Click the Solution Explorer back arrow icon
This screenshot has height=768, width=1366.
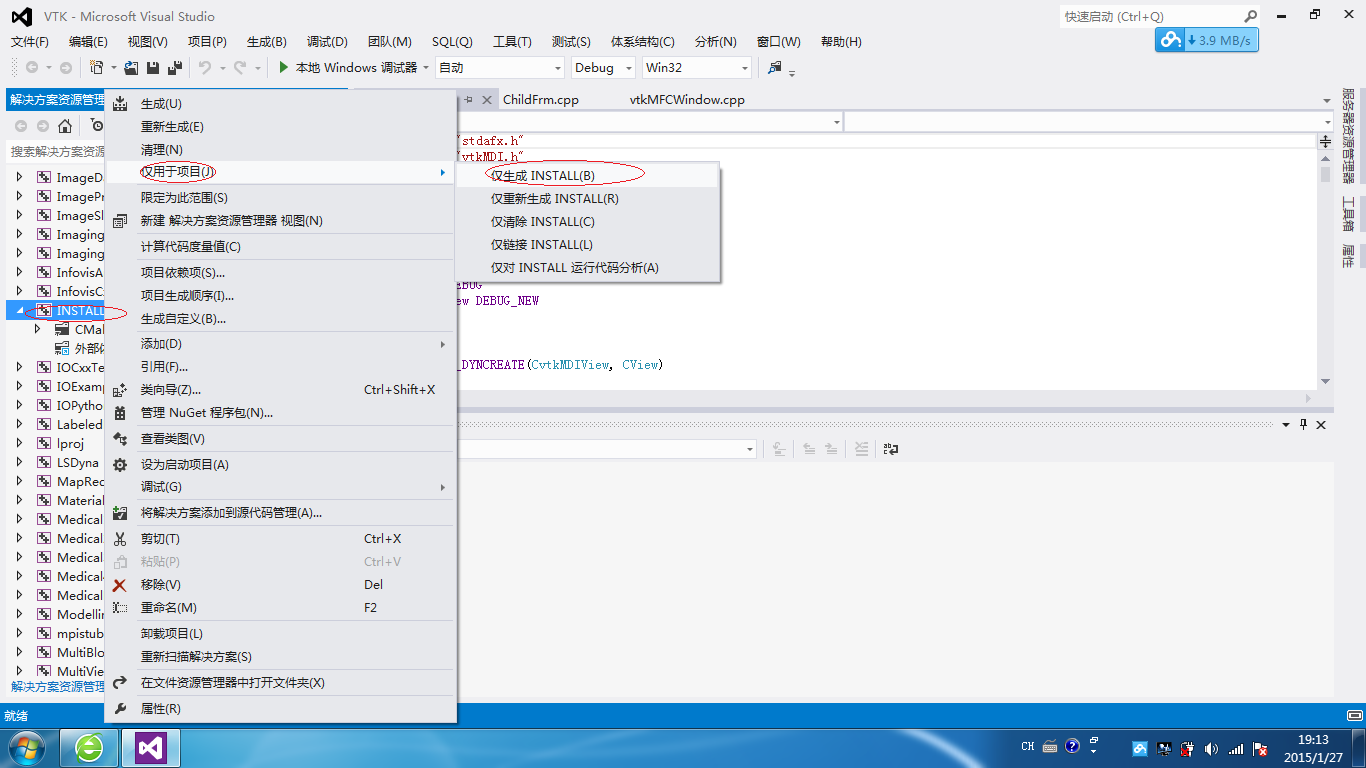point(21,126)
